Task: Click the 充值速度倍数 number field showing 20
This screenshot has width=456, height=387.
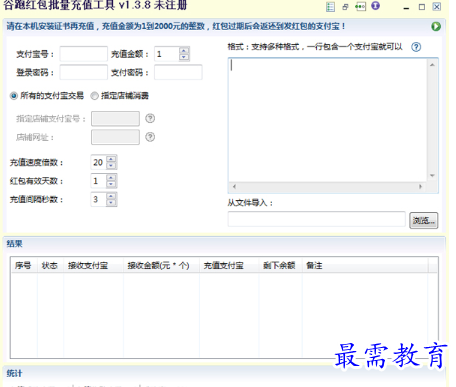Action: [x=99, y=162]
